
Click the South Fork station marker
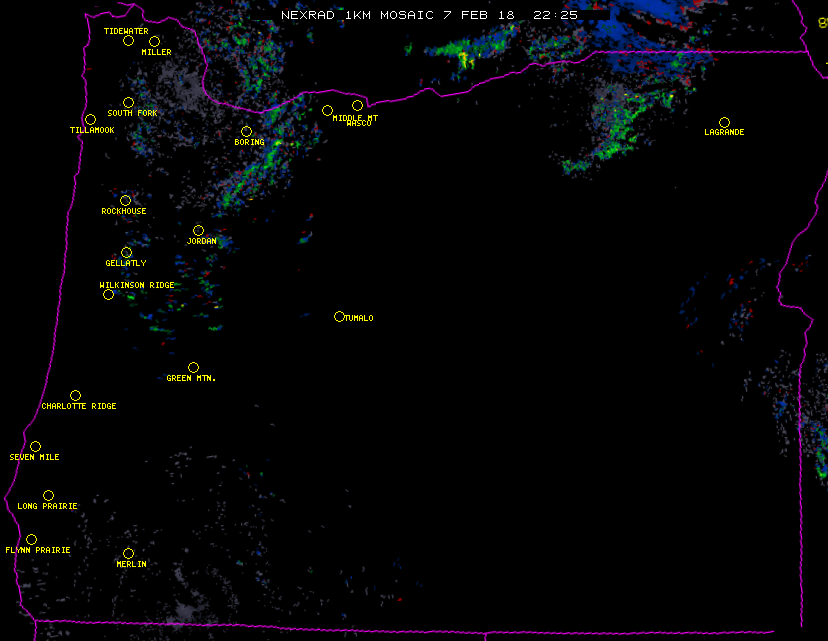click(x=128, y=102)
